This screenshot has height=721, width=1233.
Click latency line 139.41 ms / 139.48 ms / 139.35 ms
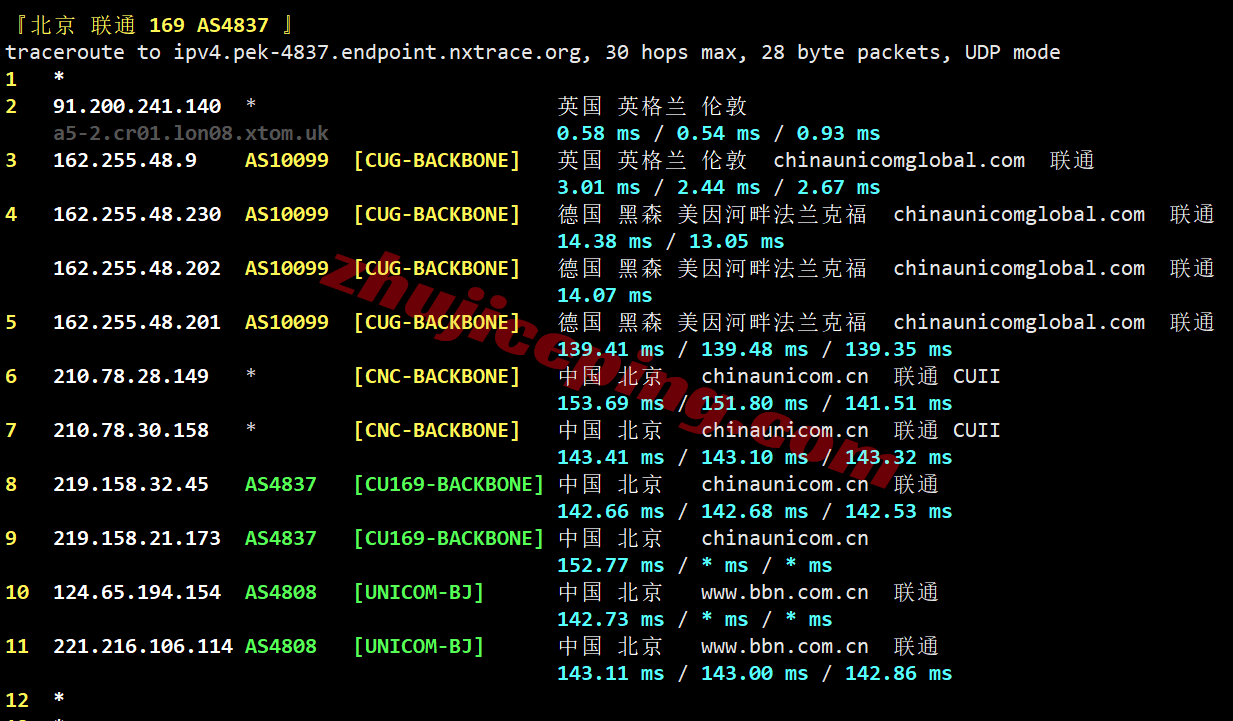pyautogui.click(x=755, y=349)
